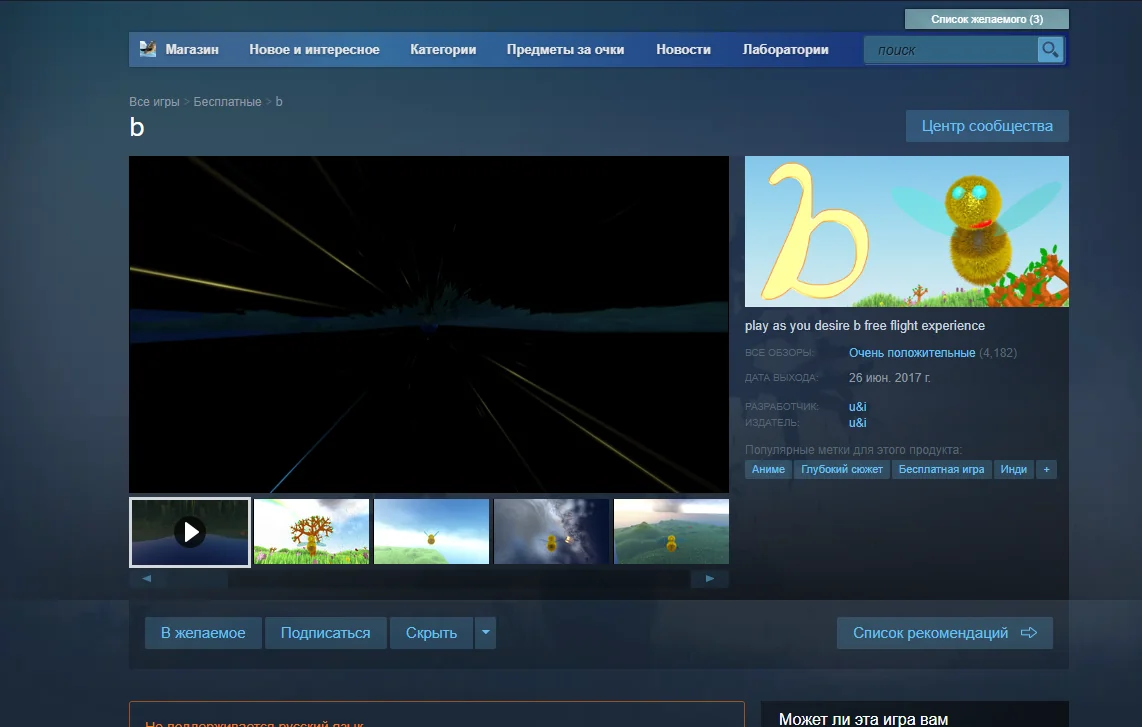Open the Новости menu
Image resolution: width=1142 pixels, height=727 pixels.
683,50
